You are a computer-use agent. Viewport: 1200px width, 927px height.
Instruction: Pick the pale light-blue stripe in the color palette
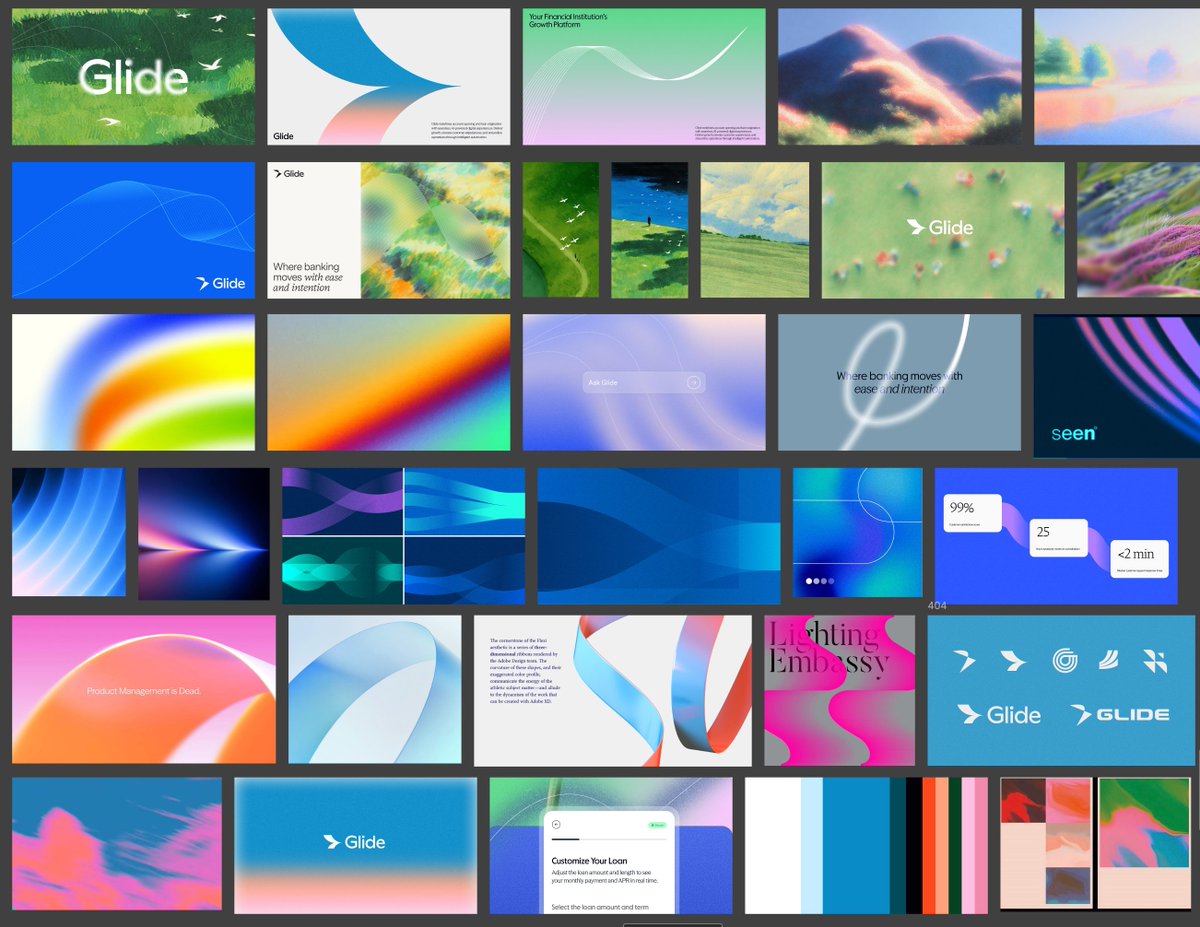pyautogui.click(x=812, y=846)
